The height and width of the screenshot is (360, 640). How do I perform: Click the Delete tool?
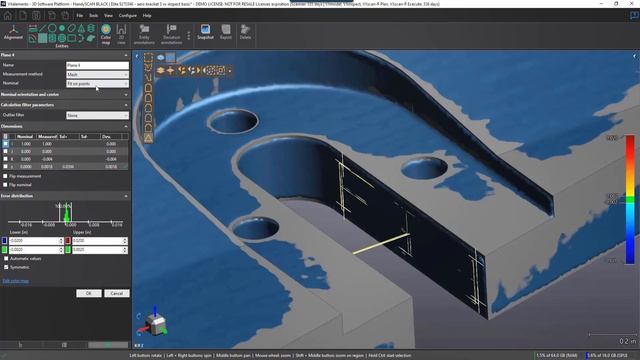245,32
